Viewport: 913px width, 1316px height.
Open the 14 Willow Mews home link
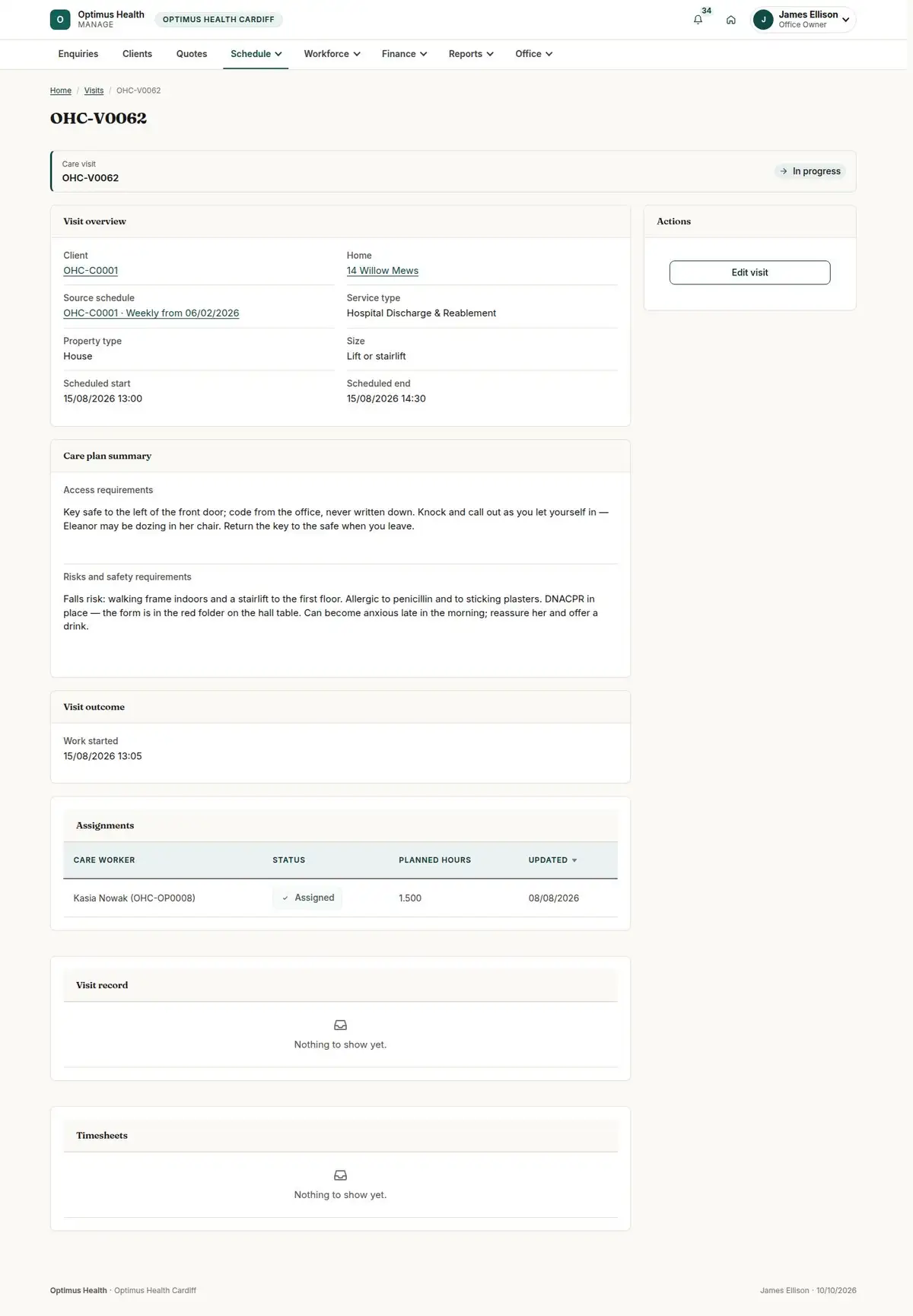(383, 271)
